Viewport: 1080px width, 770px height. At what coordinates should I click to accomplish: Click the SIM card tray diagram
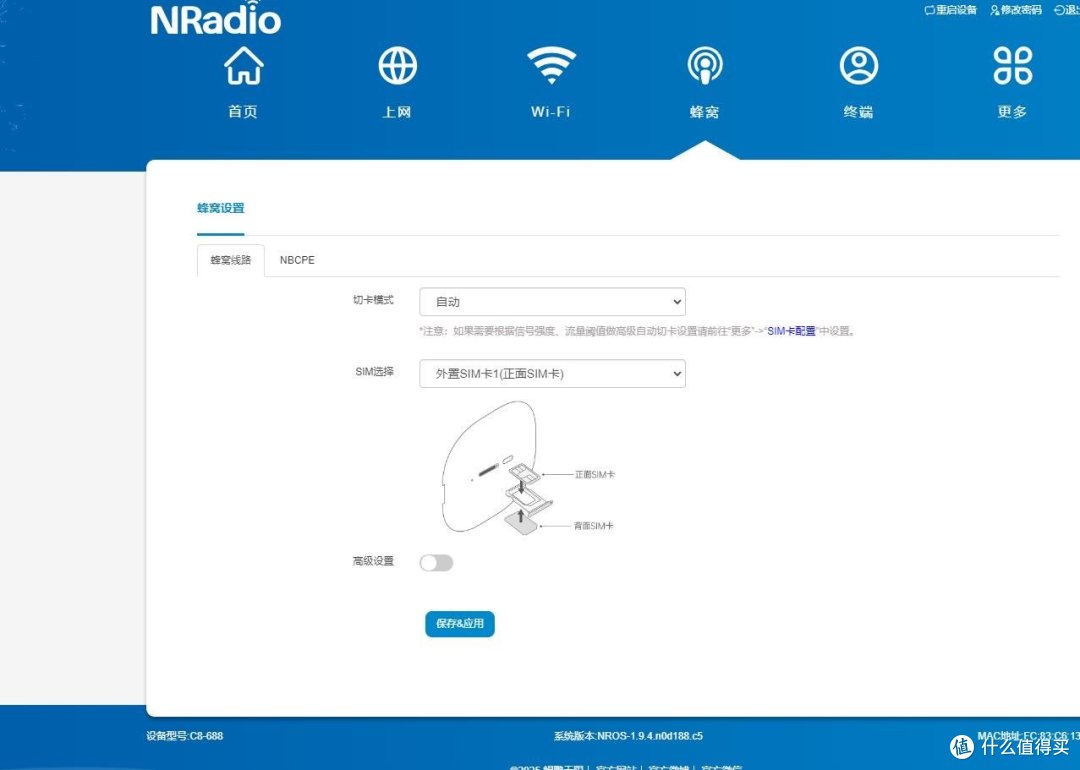click(x=527, y=468)
